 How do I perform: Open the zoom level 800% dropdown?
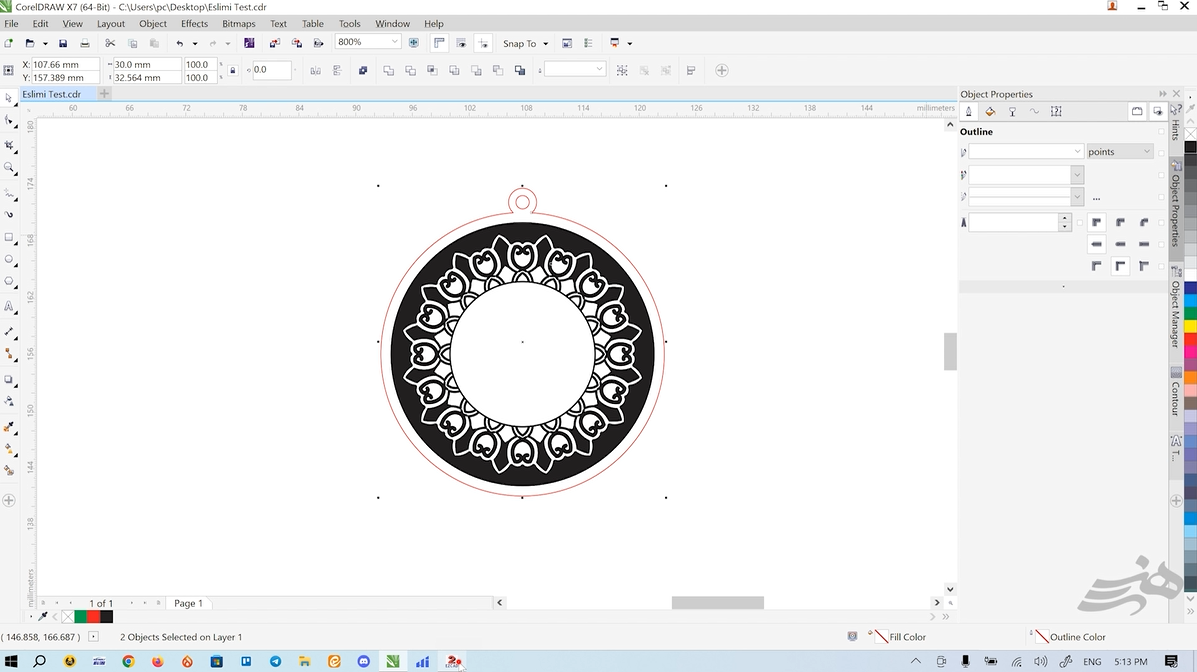395,42
